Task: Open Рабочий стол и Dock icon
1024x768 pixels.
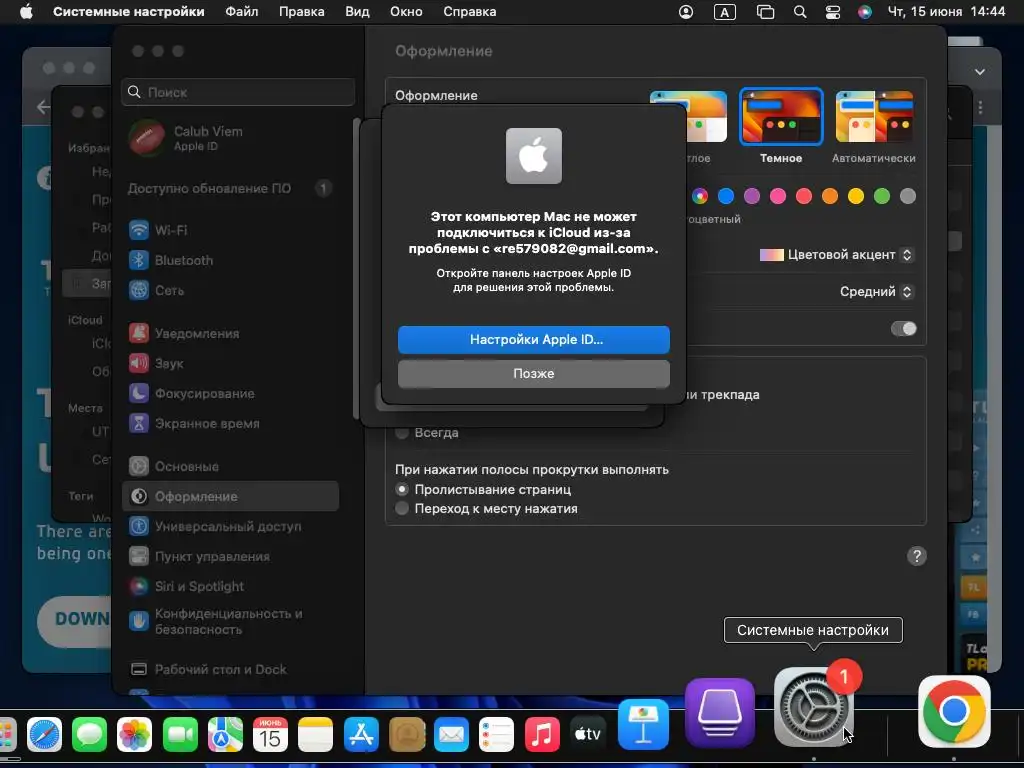Action: coord(138,669)
